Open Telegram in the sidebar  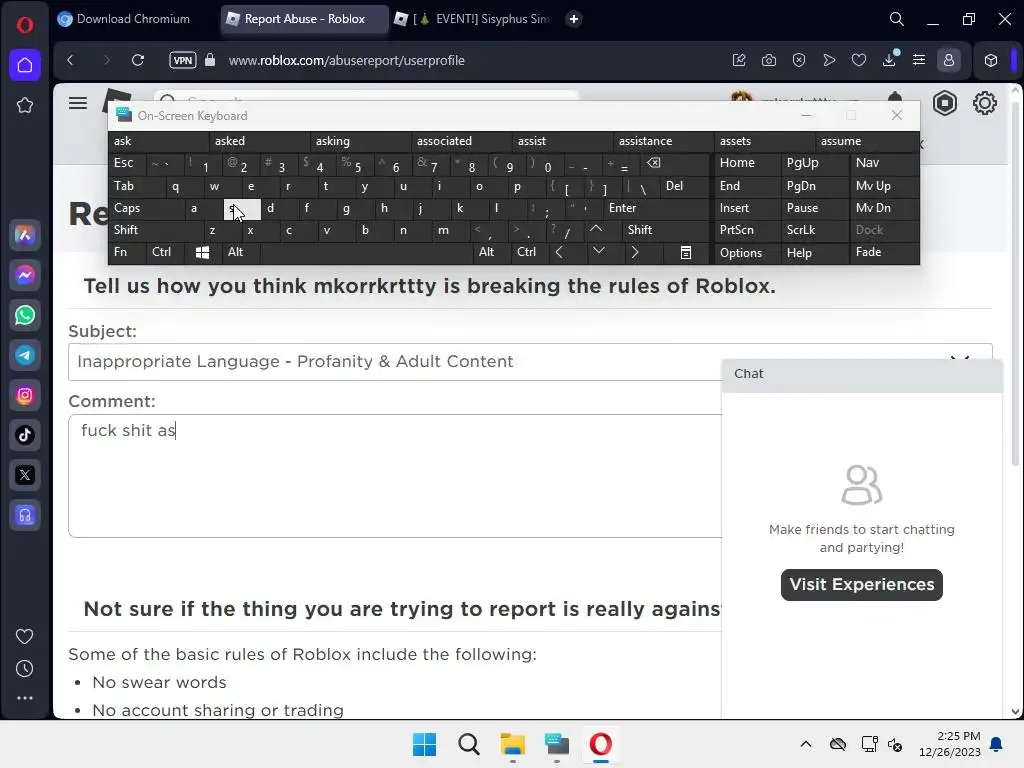click(x=25, y=355)
